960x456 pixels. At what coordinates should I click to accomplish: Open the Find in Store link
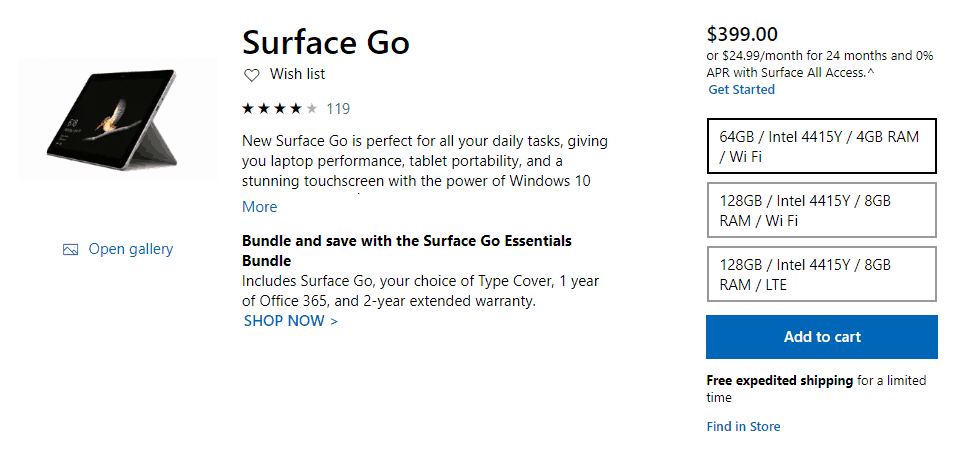tap(743, 427)
